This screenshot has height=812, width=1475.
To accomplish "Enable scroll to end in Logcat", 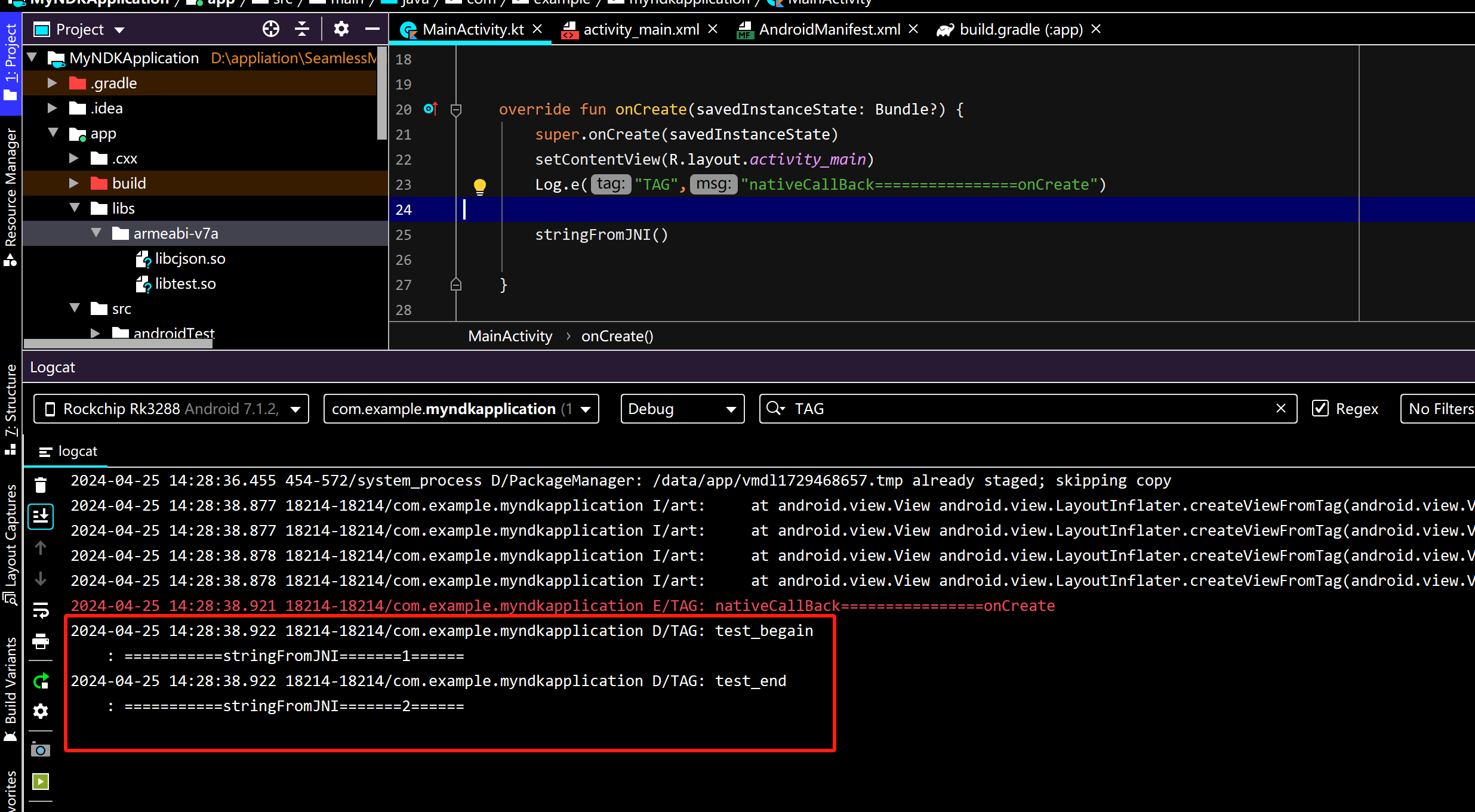I will pos(41,516).
